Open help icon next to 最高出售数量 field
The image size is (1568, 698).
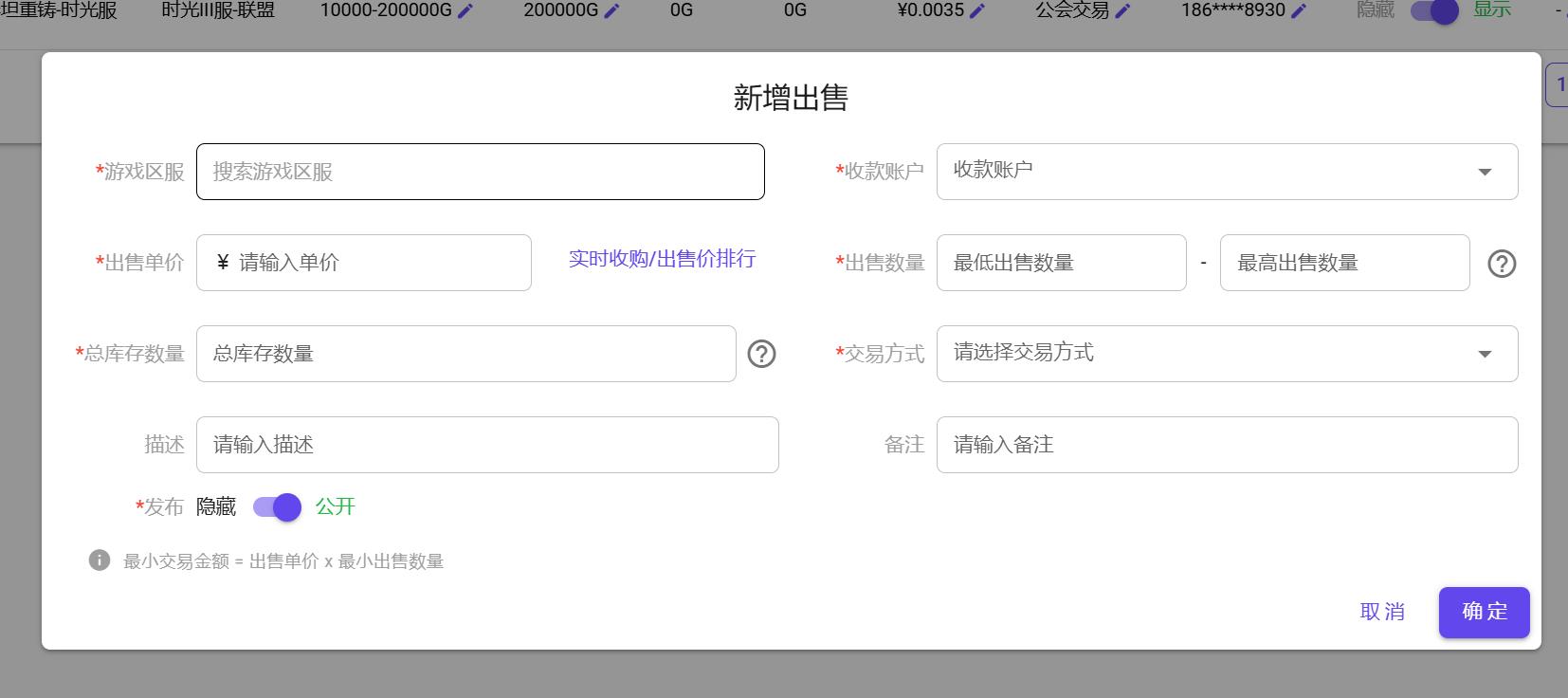1502,264
